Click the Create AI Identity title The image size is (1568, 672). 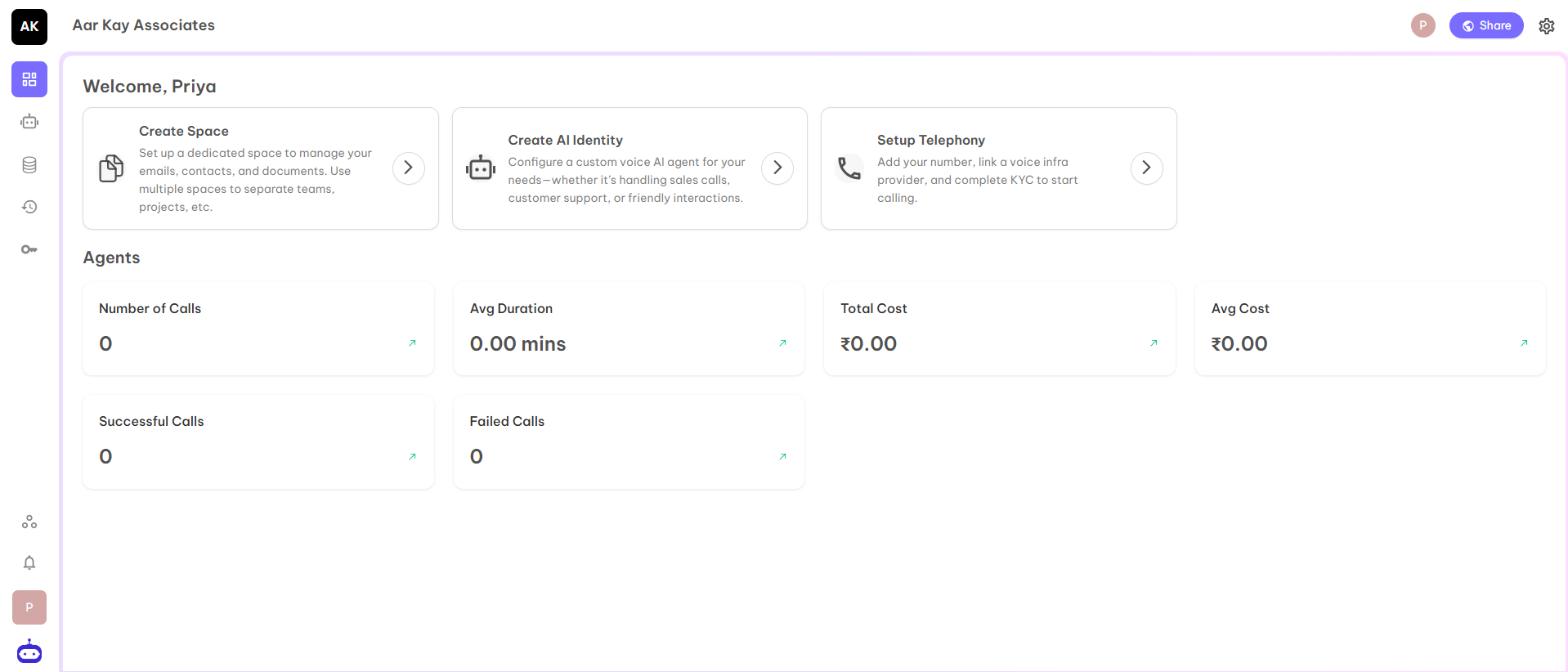566,140
